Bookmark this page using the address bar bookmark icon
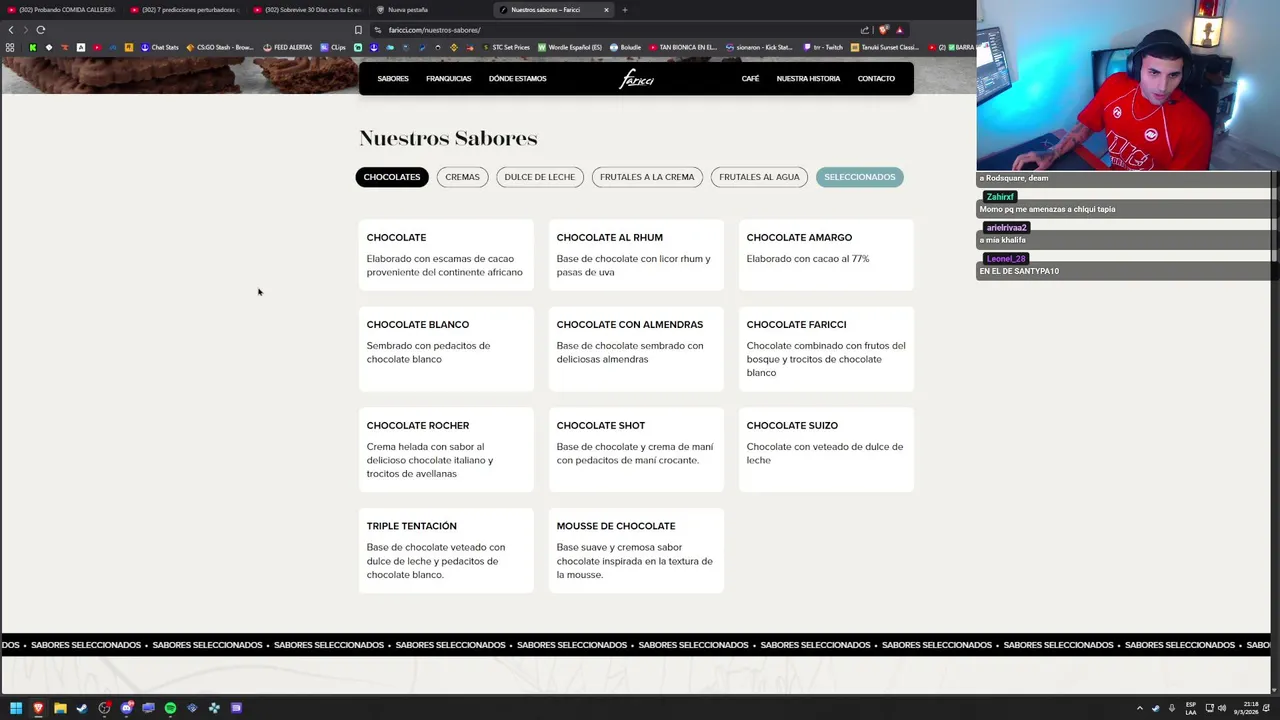The width and height of the screenshot is (1280, 720). [358, 30]
